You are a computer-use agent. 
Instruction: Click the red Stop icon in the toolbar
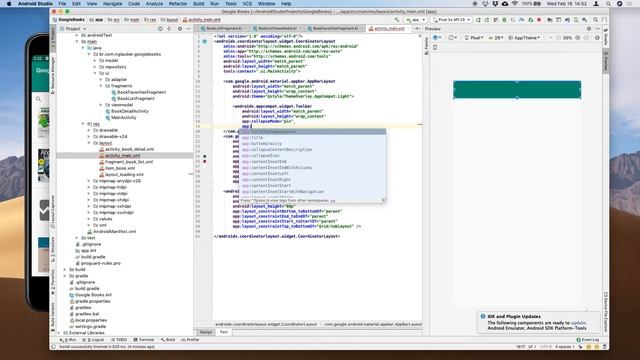point(539,20)
